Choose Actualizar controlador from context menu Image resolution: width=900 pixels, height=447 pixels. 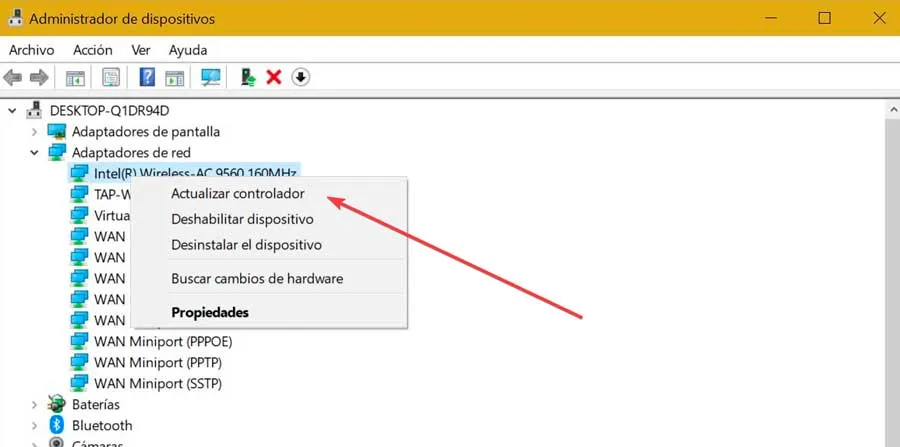pyautogui.click(x=237, y=193)
